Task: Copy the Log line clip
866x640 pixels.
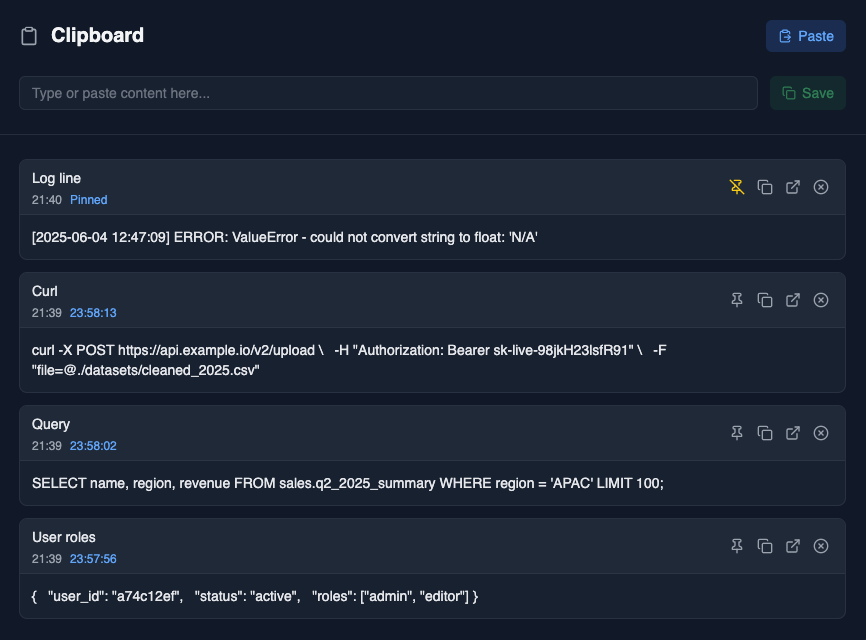Action: 765,187
